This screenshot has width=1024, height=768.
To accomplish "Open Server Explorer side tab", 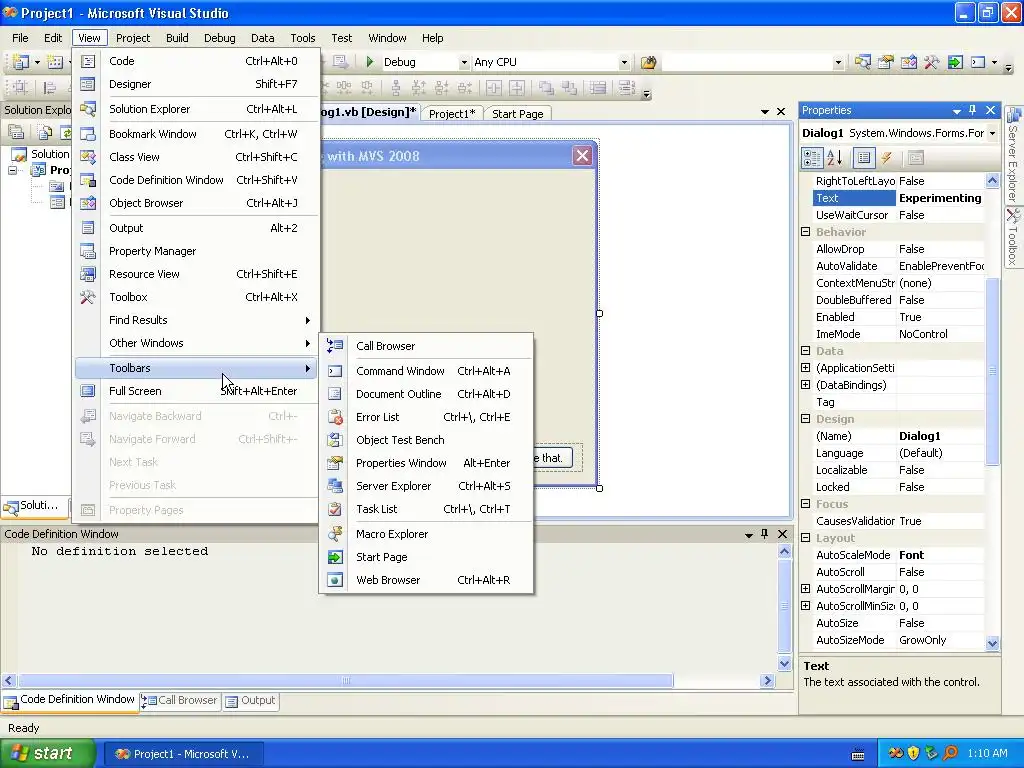I will pos(1013,155).
